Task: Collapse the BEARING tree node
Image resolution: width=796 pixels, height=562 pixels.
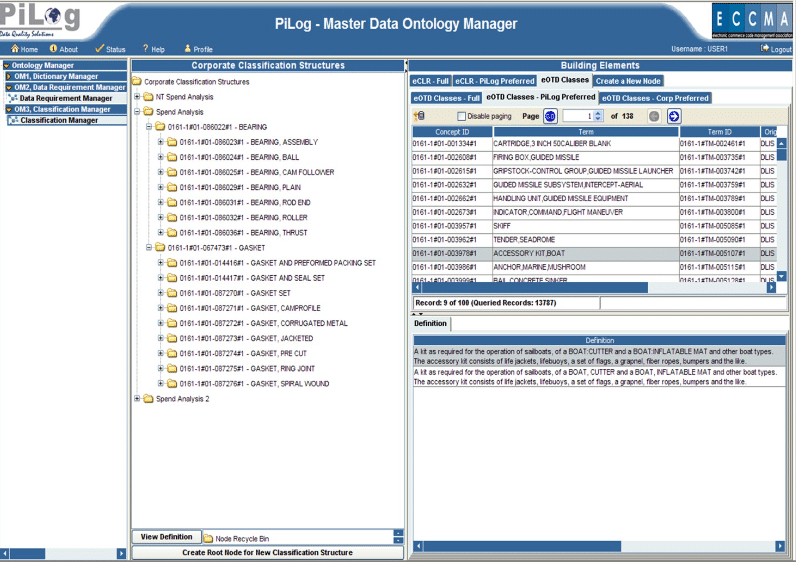Action: click(149, 127)
